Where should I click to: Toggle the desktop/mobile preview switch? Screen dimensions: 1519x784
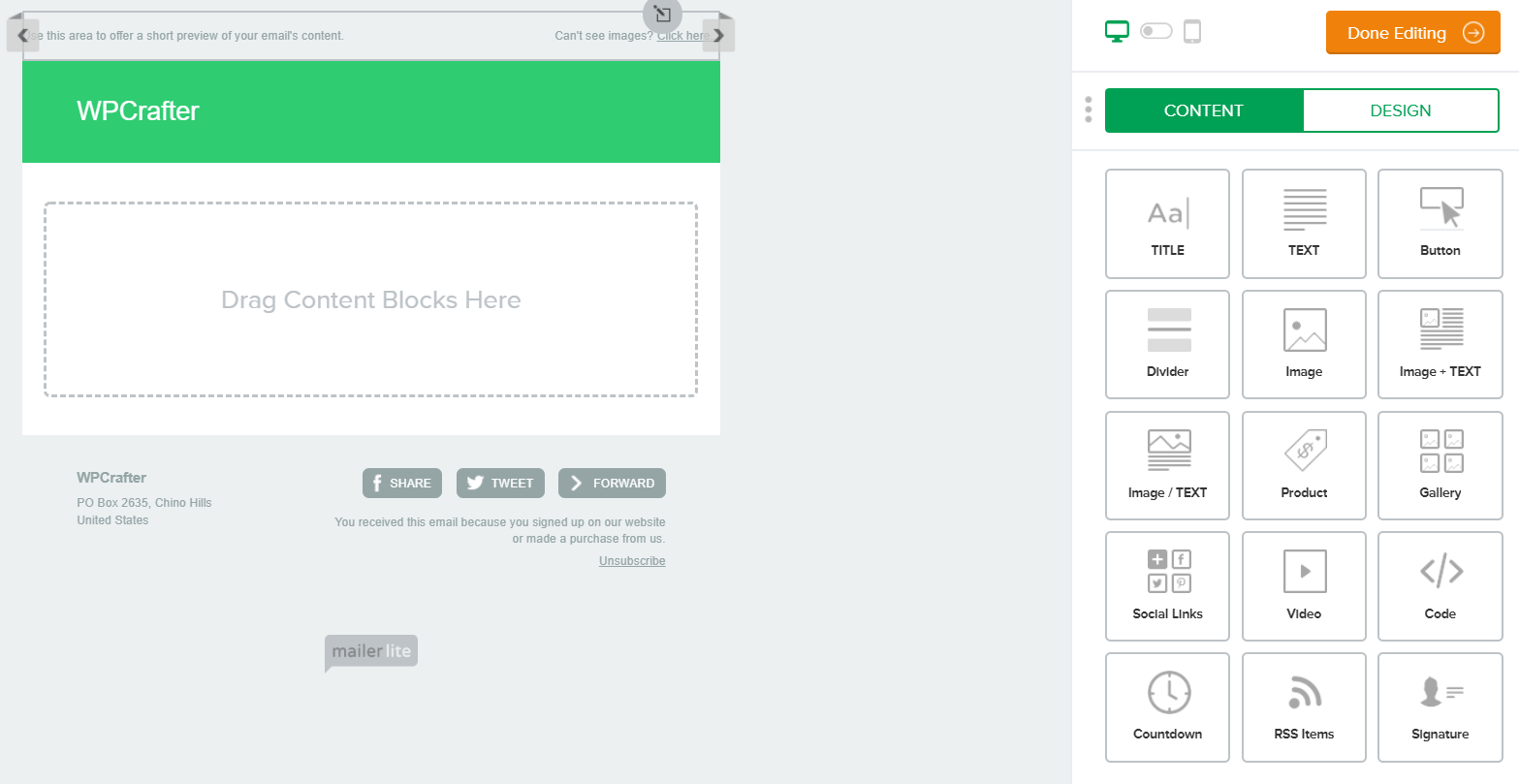click(x=1155, y=32)
